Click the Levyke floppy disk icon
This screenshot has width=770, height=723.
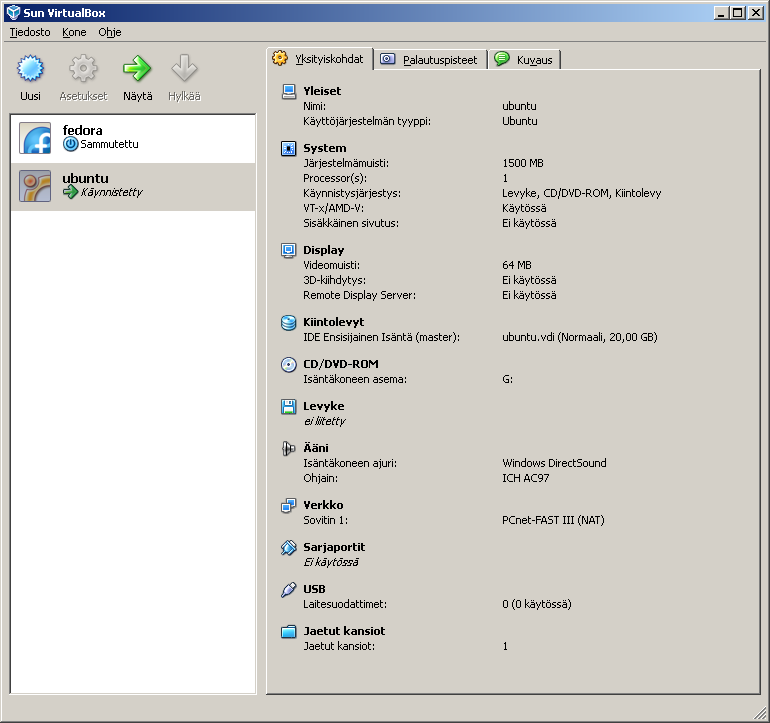click(x=289, y=406)
